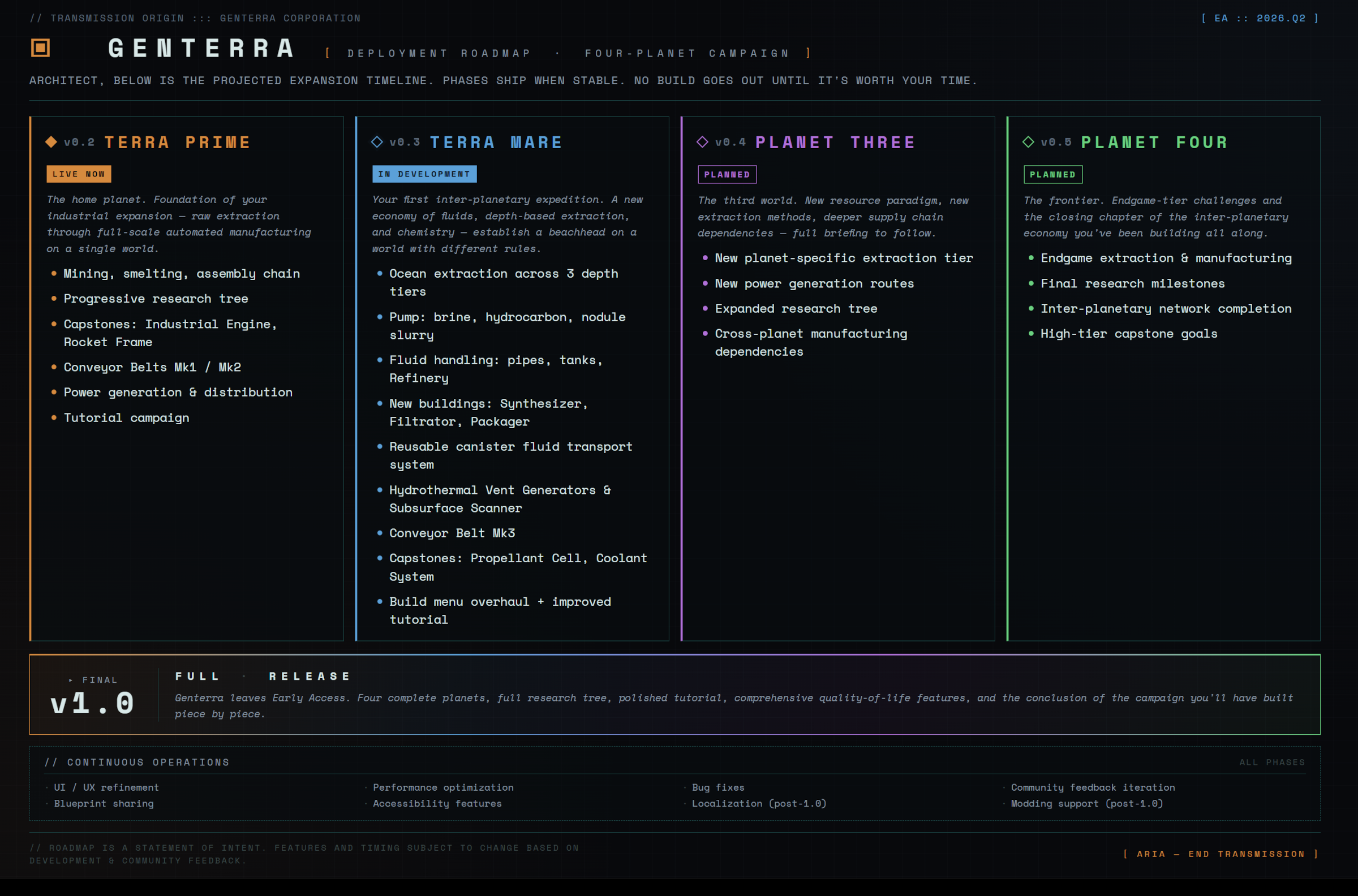The width and height of the screenshot is (1358, 896).
Task: Click 'Mining, smelting, assembly chain' item
Action: click(x=182, y=274)
